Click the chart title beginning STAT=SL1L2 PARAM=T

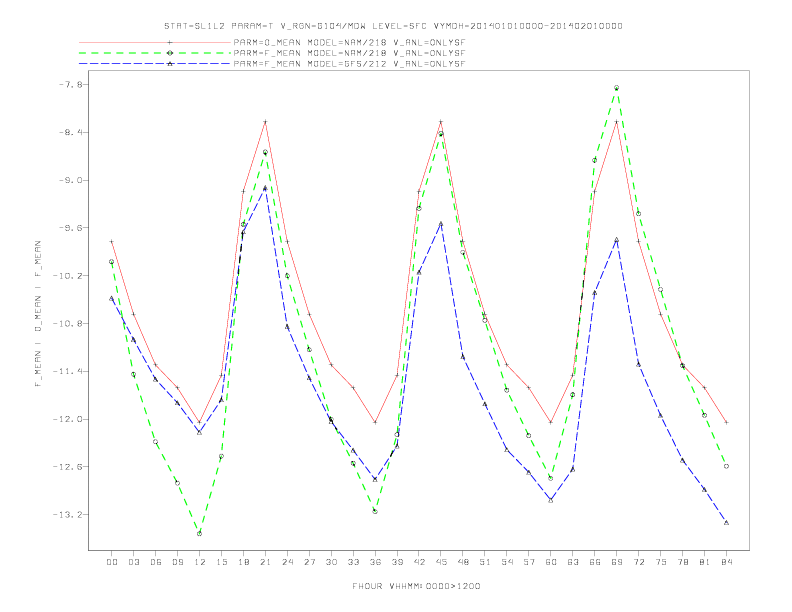click(x=393, y=26)
